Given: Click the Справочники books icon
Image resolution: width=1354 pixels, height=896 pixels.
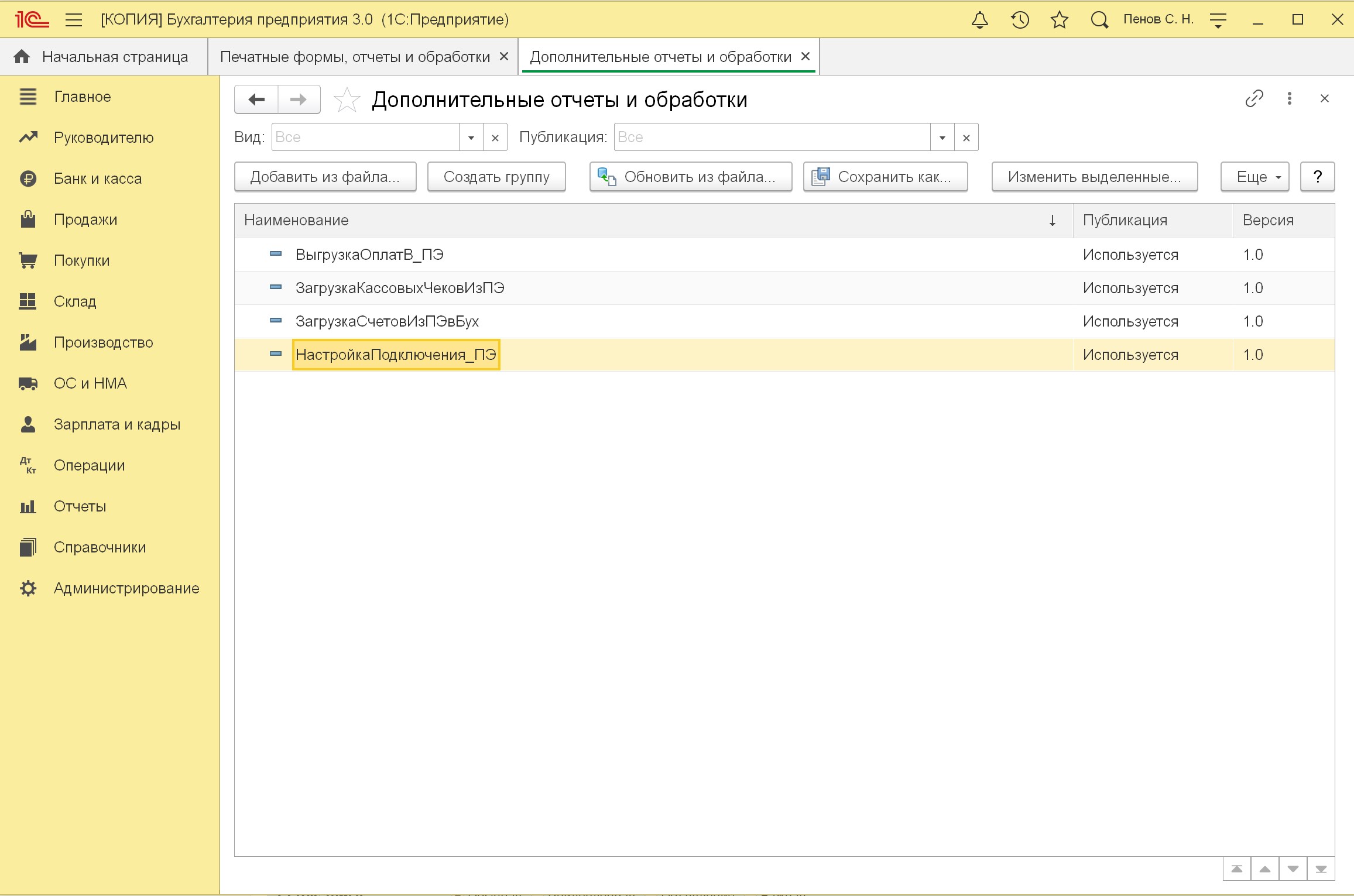Looking at the screenshot, I should (28, 547).
